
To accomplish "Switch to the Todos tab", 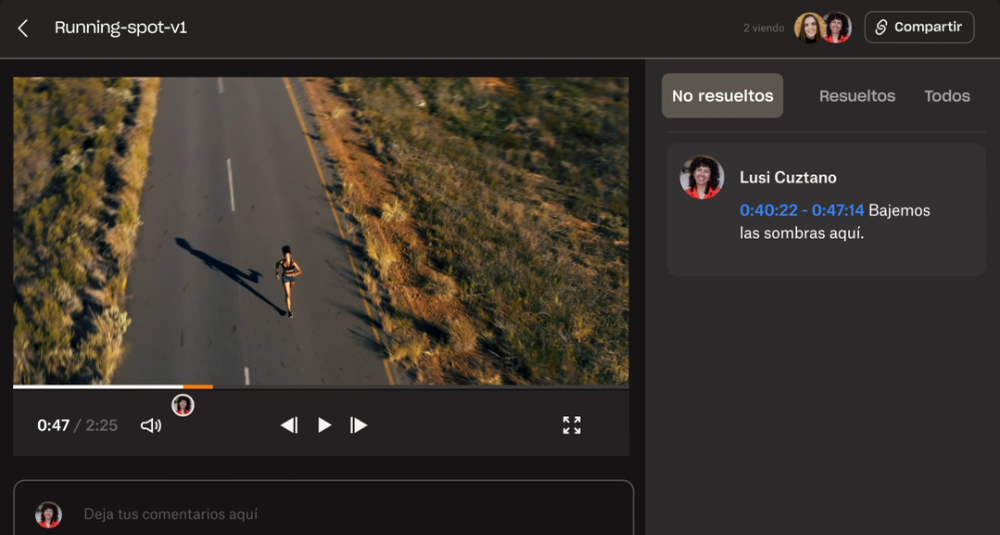I will (x=947, y=96).
